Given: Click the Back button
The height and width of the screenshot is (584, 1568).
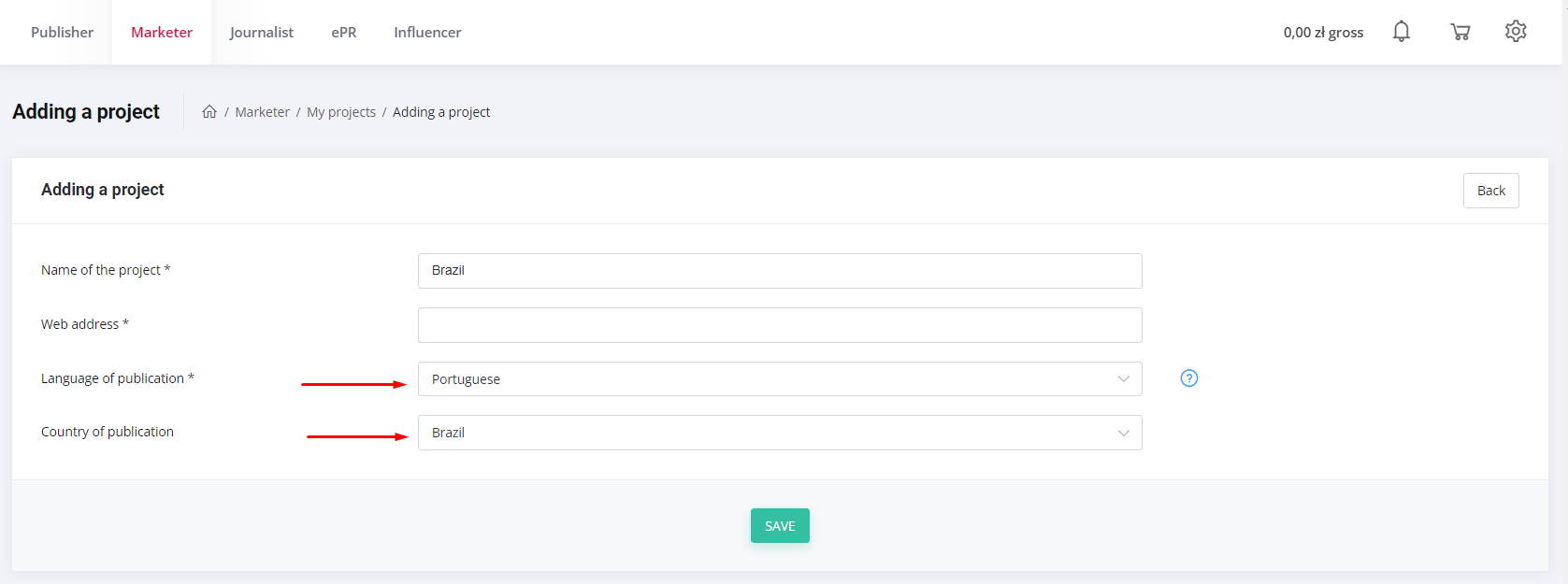Looking at the screenshot, I should click(1490, 191).
